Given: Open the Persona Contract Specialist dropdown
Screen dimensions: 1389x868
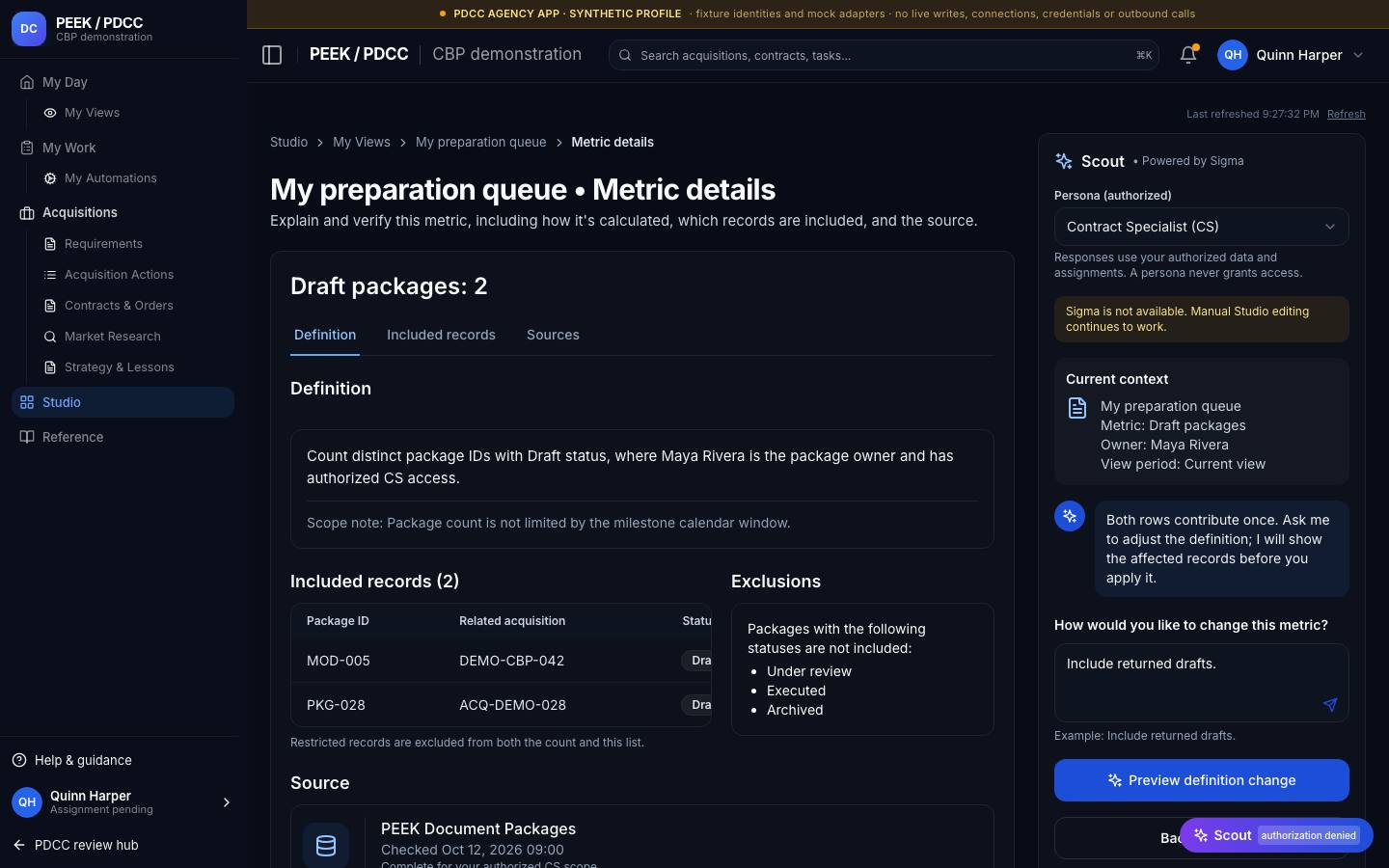Looking at the screenshot, I should [1201, 227].
